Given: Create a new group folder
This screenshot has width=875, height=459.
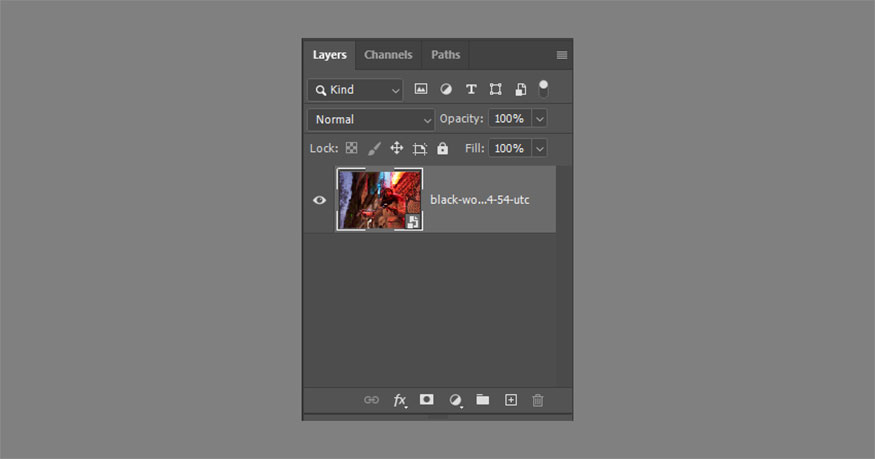Looking at the screenshot, I should coord(483,399).
